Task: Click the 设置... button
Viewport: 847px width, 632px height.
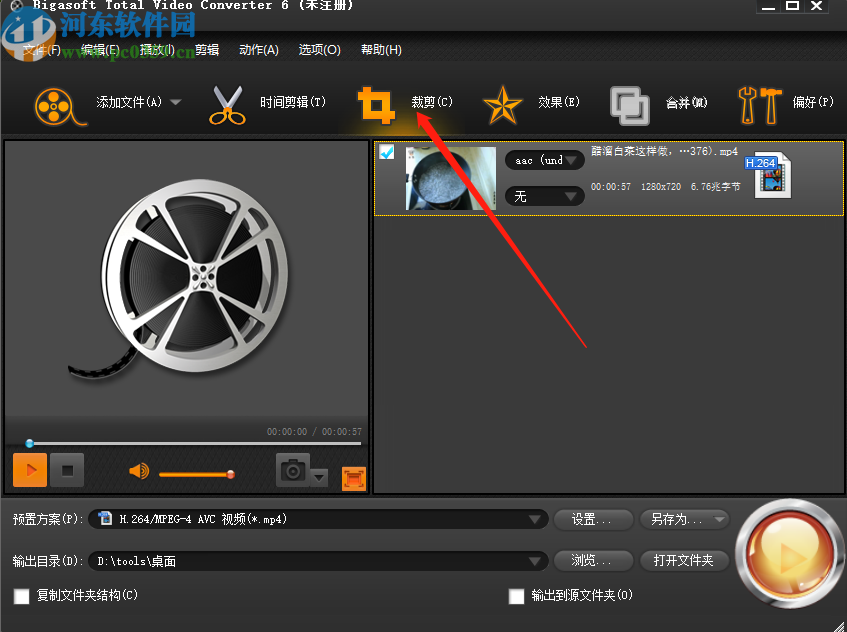Action: 593,520
